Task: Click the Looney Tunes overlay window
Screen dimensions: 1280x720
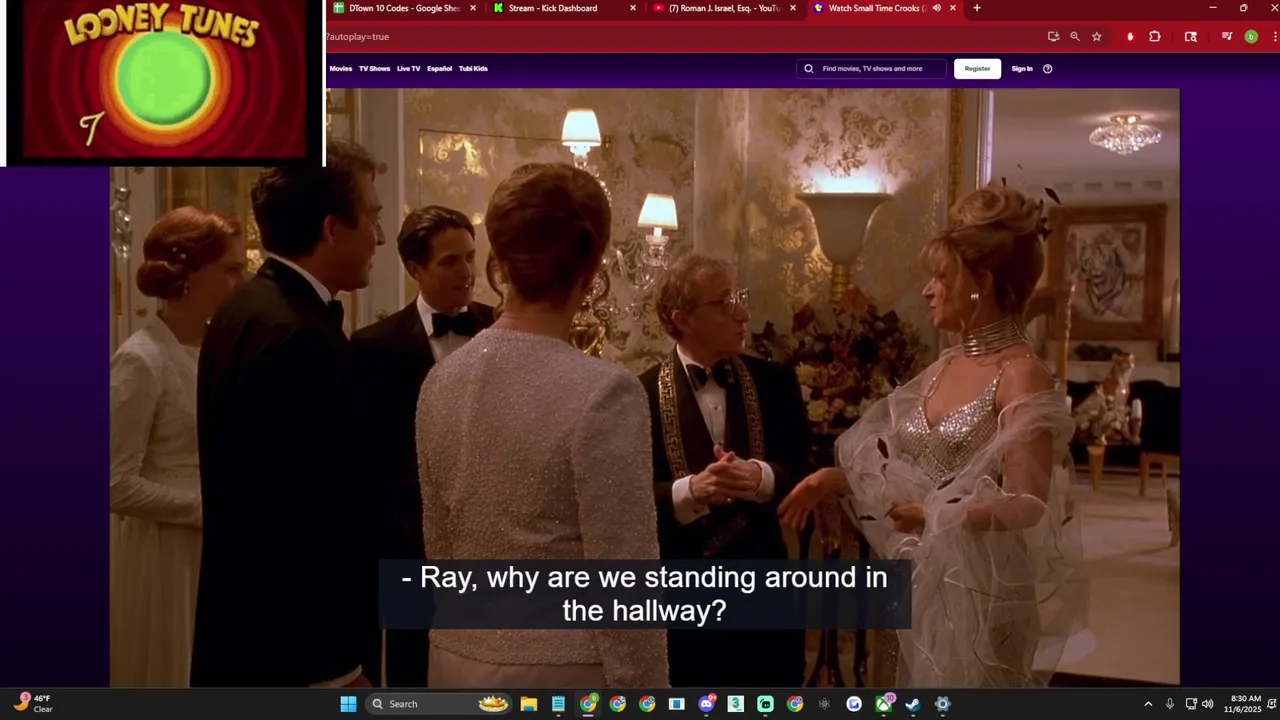Action: [162, 82]
